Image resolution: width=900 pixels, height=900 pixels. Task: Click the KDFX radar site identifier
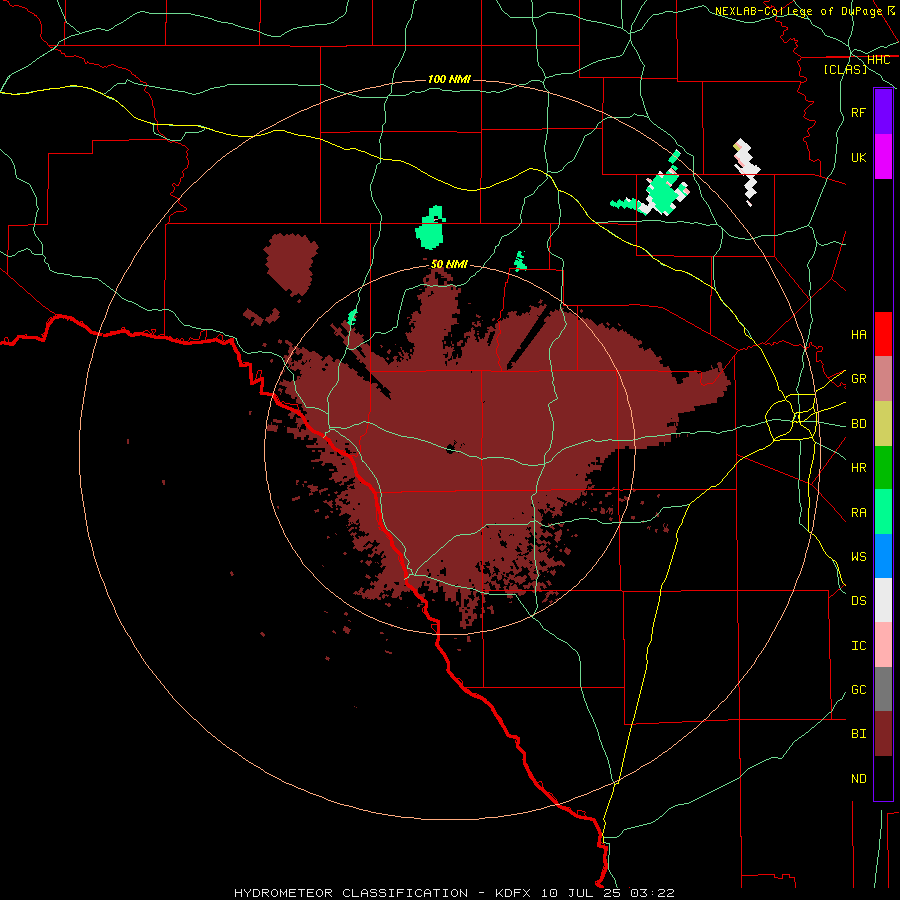(x=512, y=893)
